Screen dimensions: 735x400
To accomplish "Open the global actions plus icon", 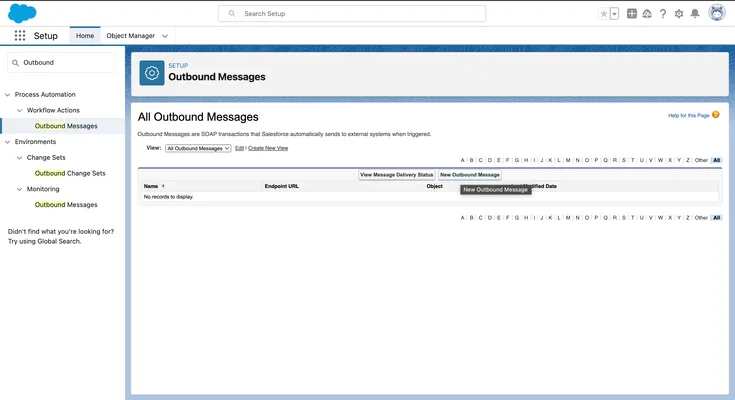I will [x=632, y=14].
